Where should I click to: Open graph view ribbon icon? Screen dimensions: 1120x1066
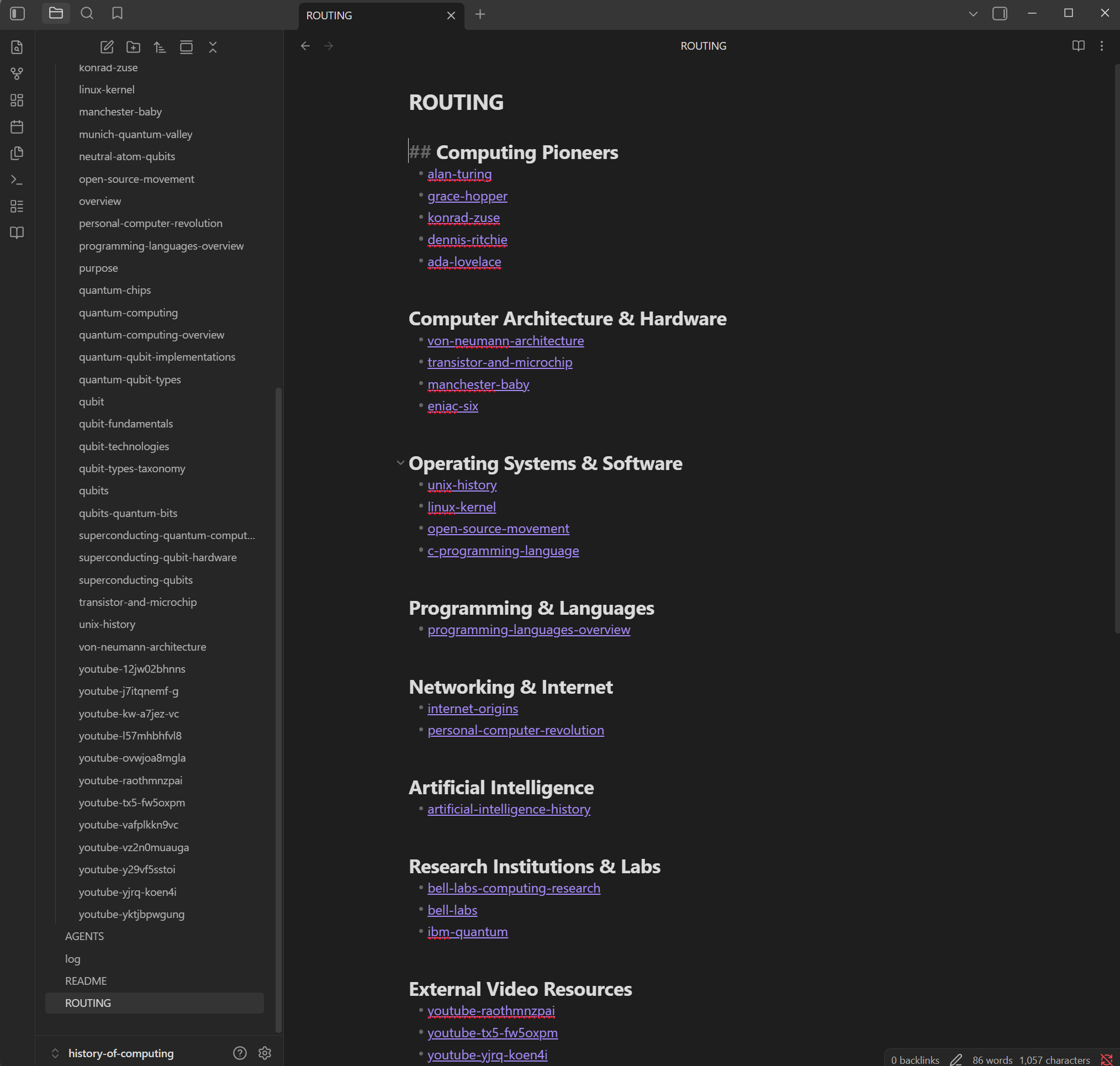(x=17, y=74)
